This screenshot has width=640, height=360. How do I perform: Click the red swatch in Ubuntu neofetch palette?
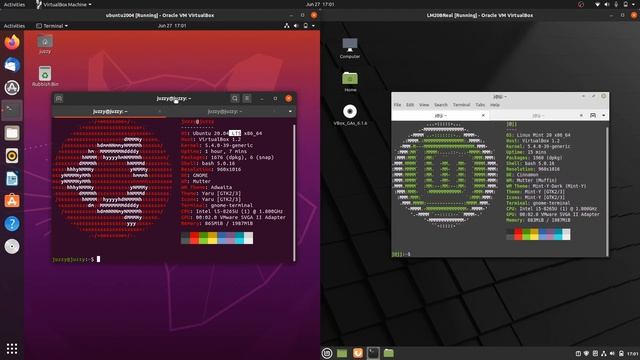(194, 238)
